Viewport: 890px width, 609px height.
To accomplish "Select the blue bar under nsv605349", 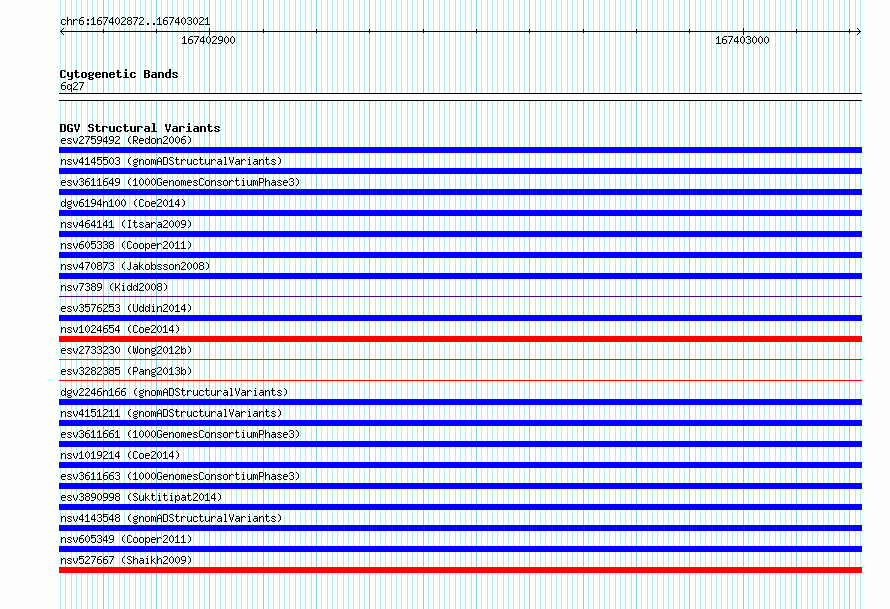I will pos(460,549).
